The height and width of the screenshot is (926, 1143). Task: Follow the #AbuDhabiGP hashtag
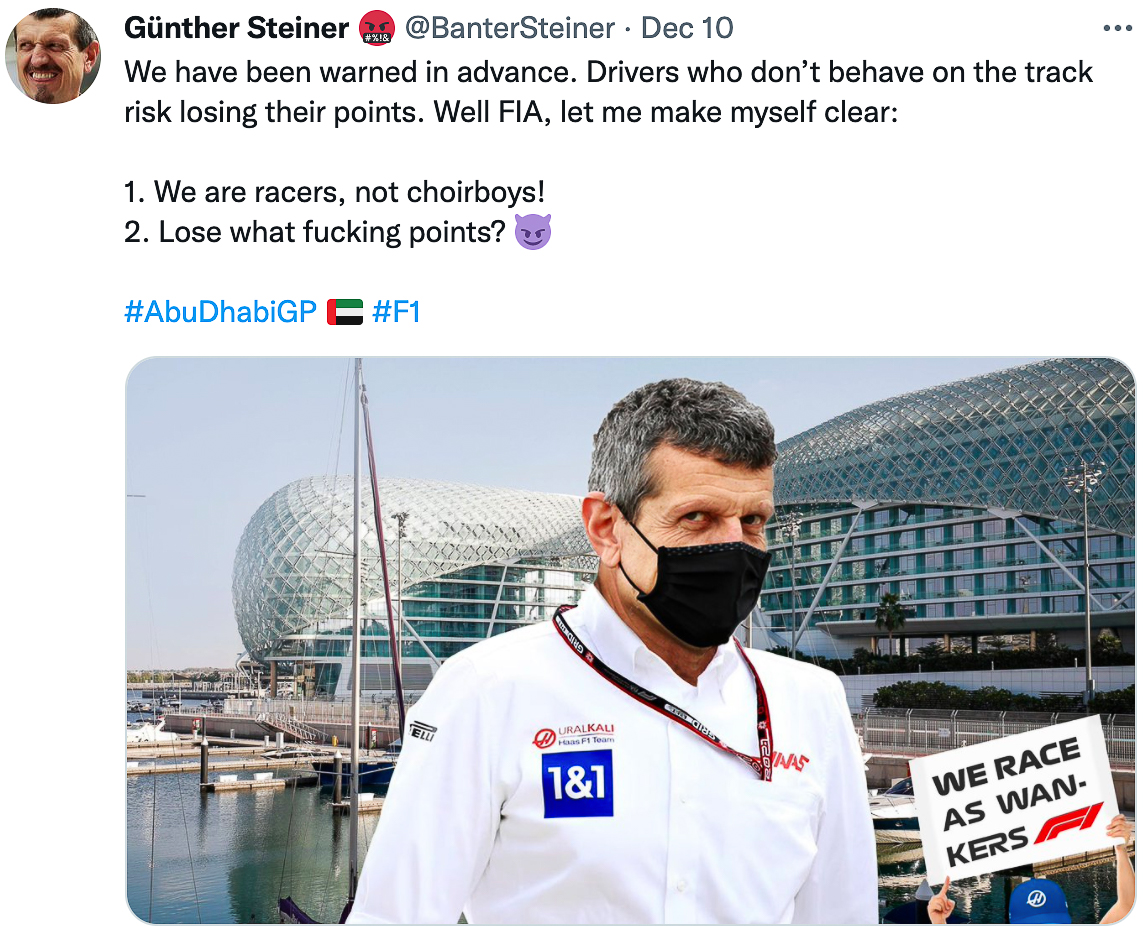click(x=220, y=311)
